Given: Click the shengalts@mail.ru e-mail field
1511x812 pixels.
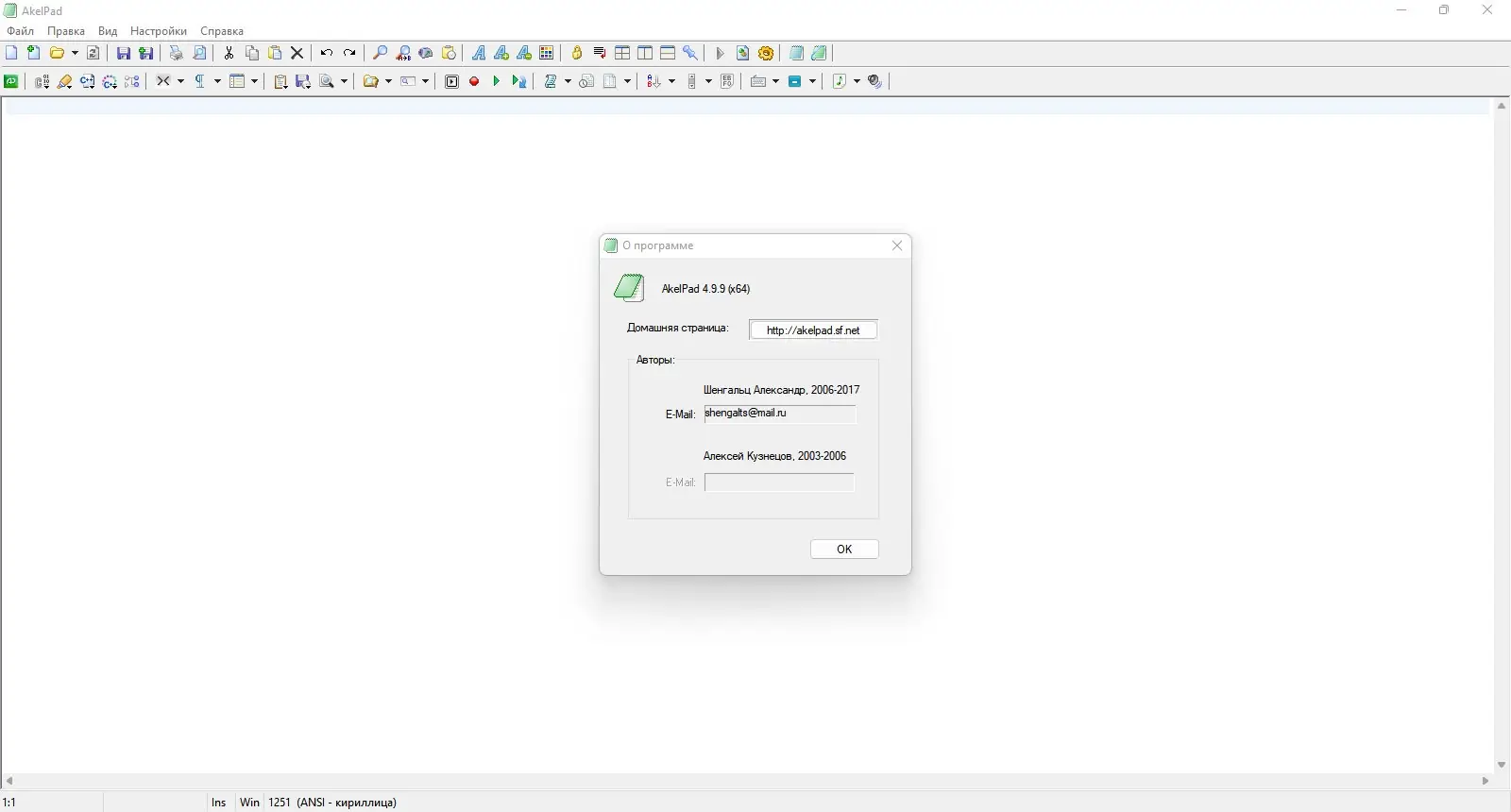Looking at the screenshot, I should (x=780, y=414).
